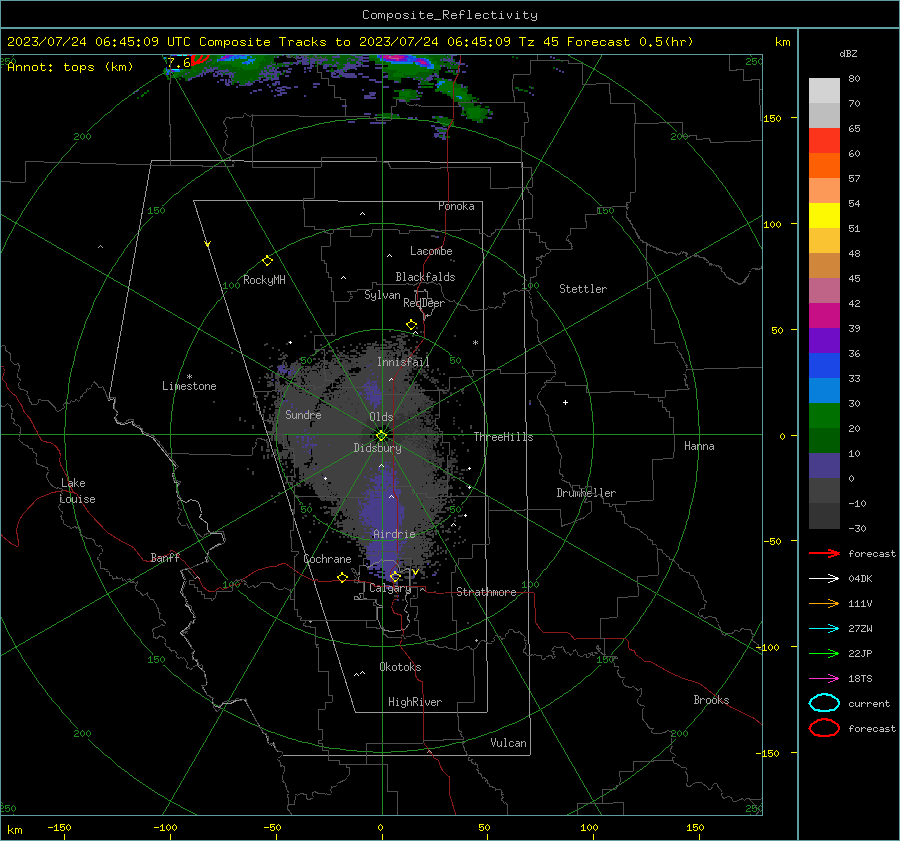The height and width of the screenshot is (841, 900).
Task: Click the Limestone label
Action: coord(189,386)
